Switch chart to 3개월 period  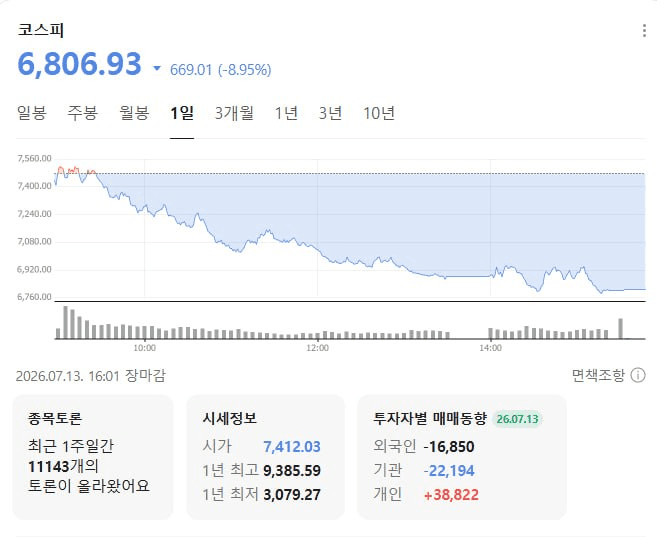click(234, 113)
